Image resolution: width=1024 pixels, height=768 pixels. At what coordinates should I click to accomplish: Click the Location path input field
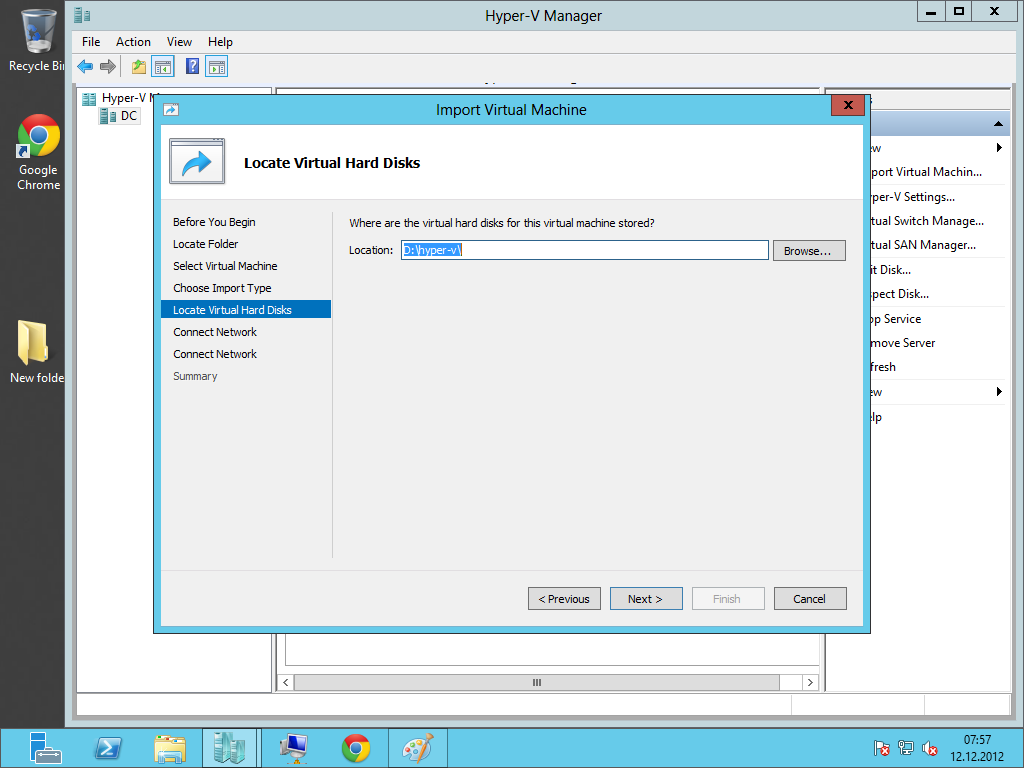tap(584, 250)
